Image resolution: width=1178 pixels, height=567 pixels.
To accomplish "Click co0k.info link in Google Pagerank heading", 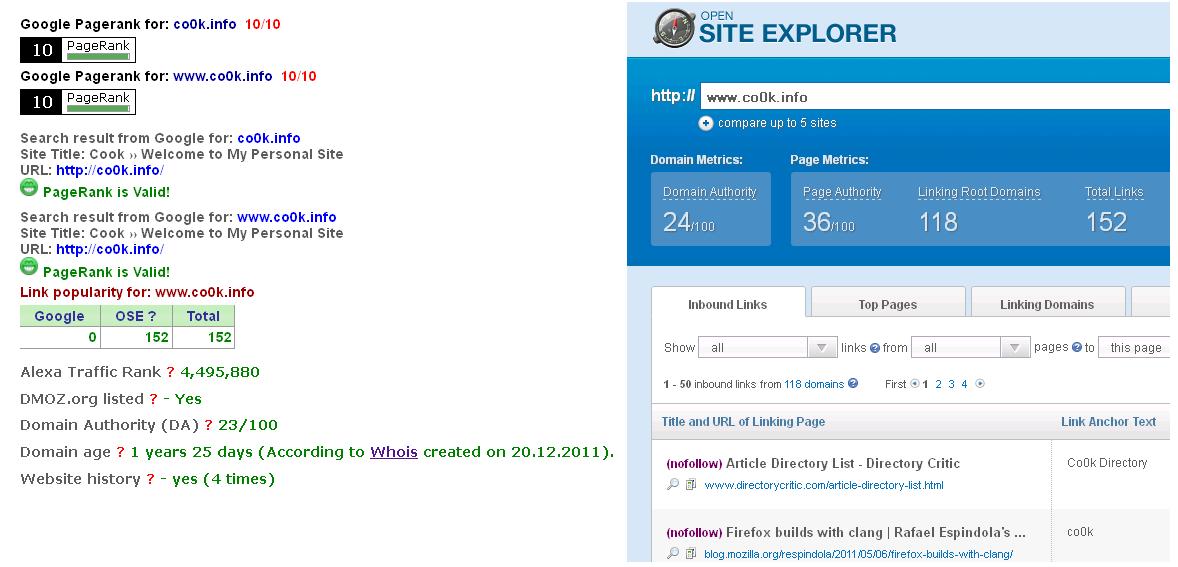I will 204,24.
